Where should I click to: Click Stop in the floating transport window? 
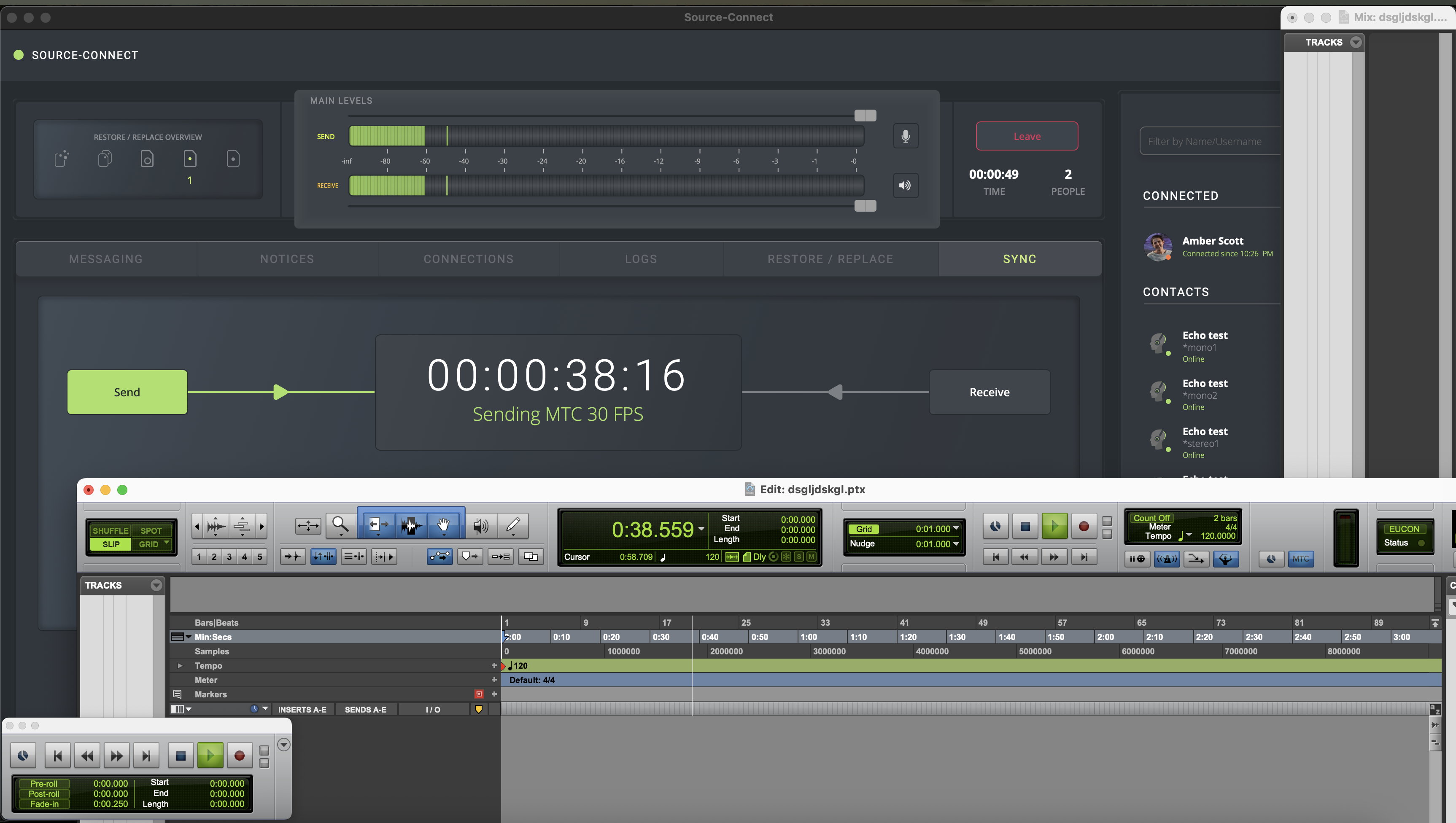click(181, 756)
